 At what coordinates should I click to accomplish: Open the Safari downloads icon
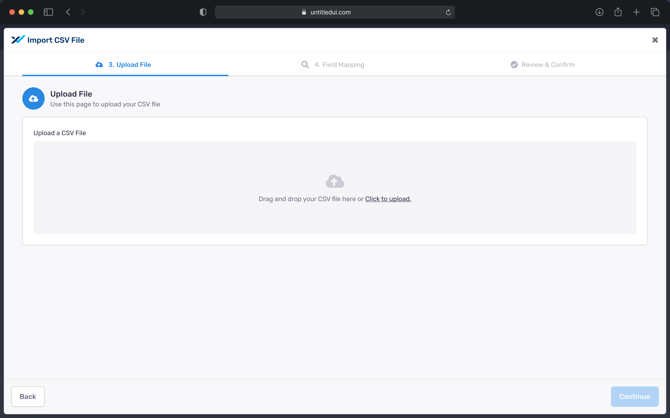599,12
